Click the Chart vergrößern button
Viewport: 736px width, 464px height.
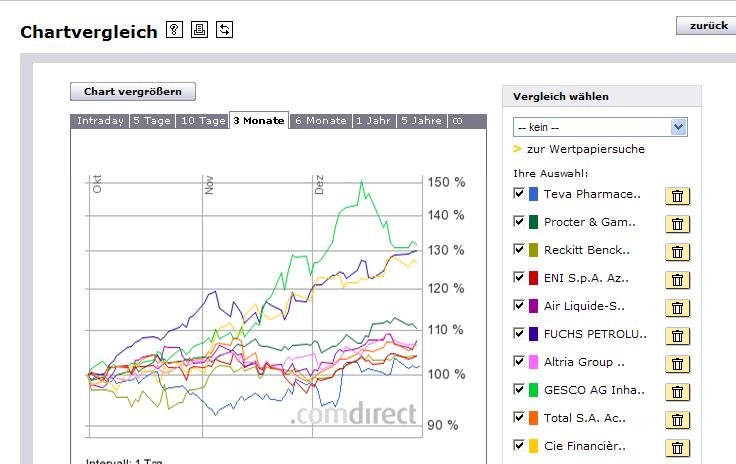tap(133, 92)
